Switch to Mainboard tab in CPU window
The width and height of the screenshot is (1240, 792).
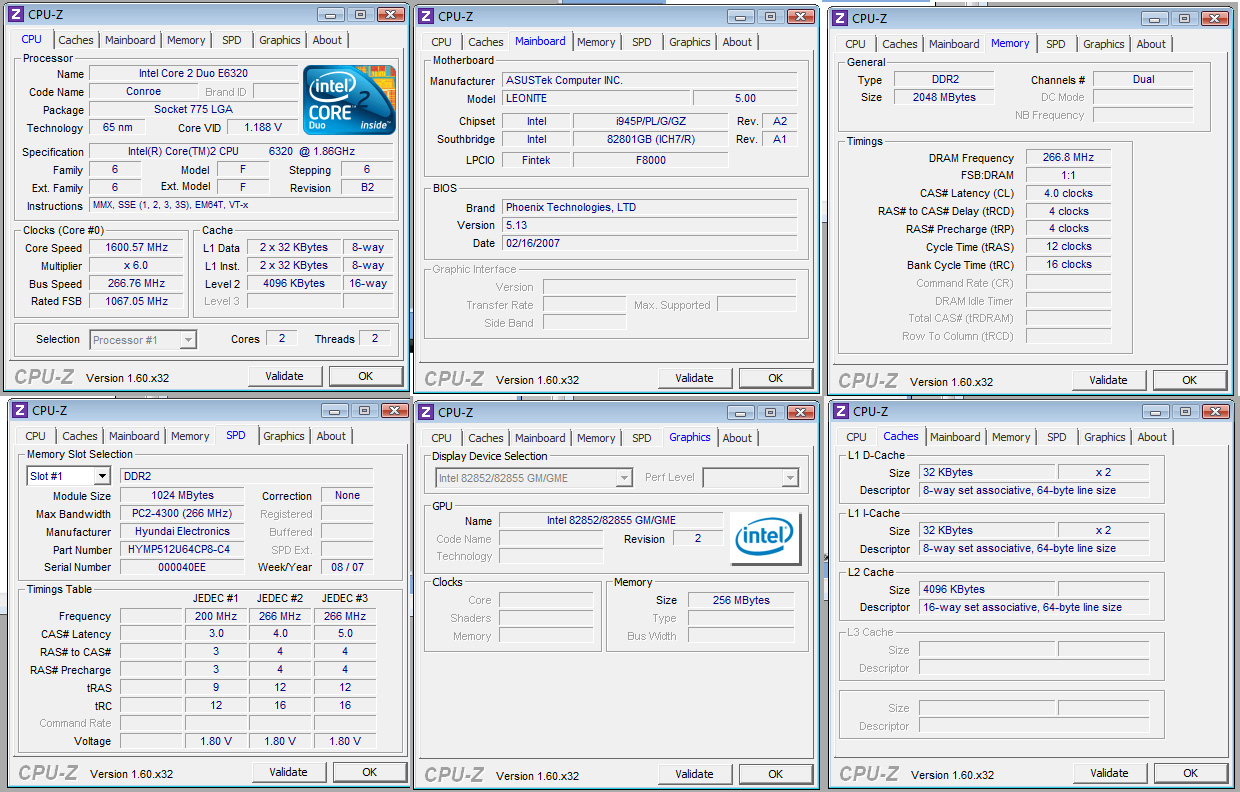tap(131, 40)
